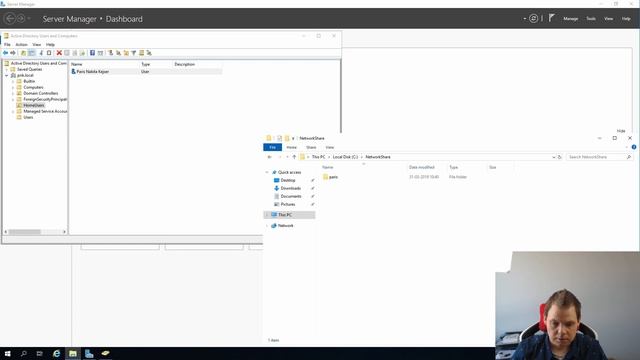This screenshot has height=360, width=640.
Task: Select Downloads in Explorer Quick access
Action: tap(291, 188)
